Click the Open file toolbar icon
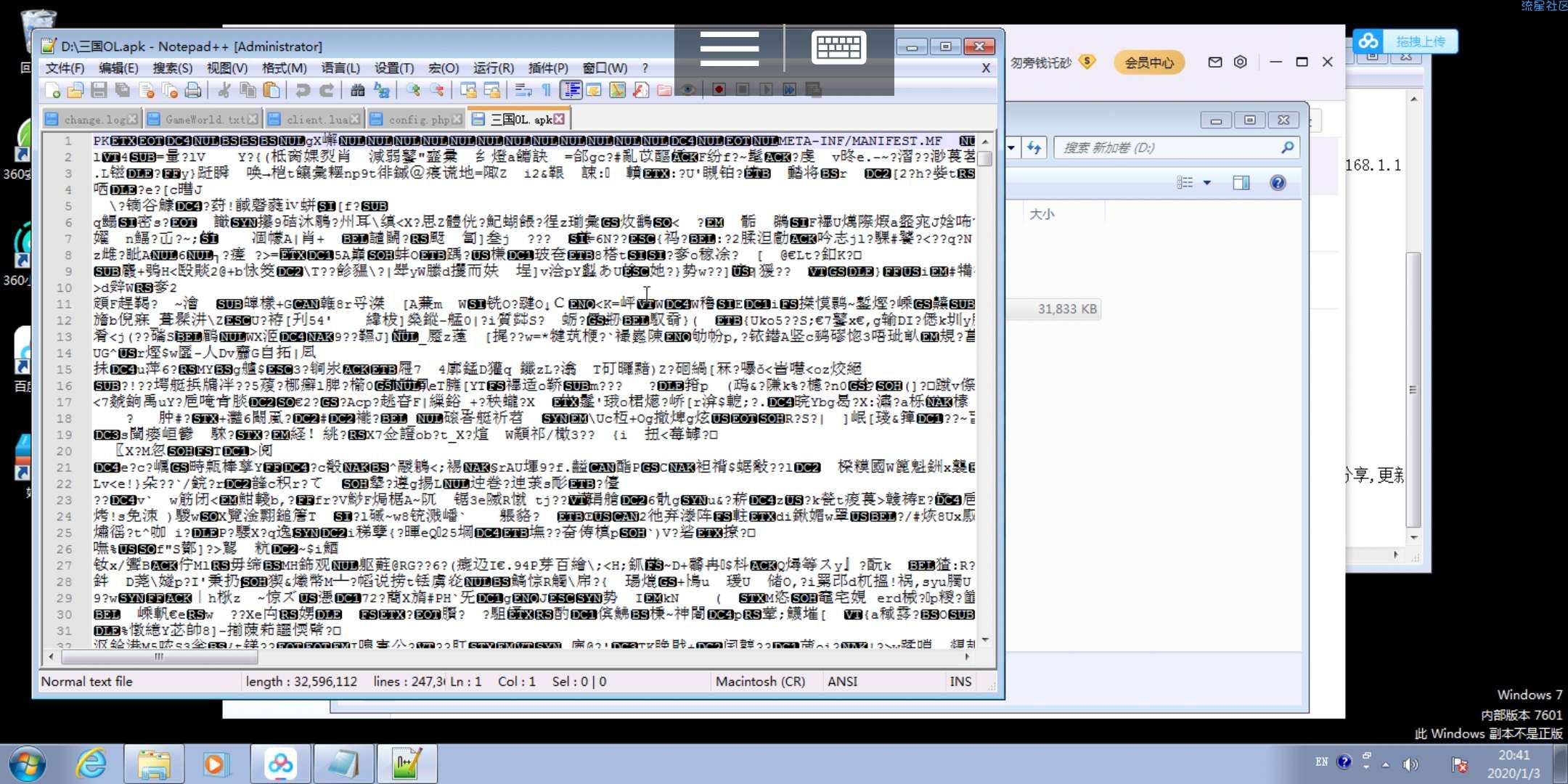 [75, 90]
